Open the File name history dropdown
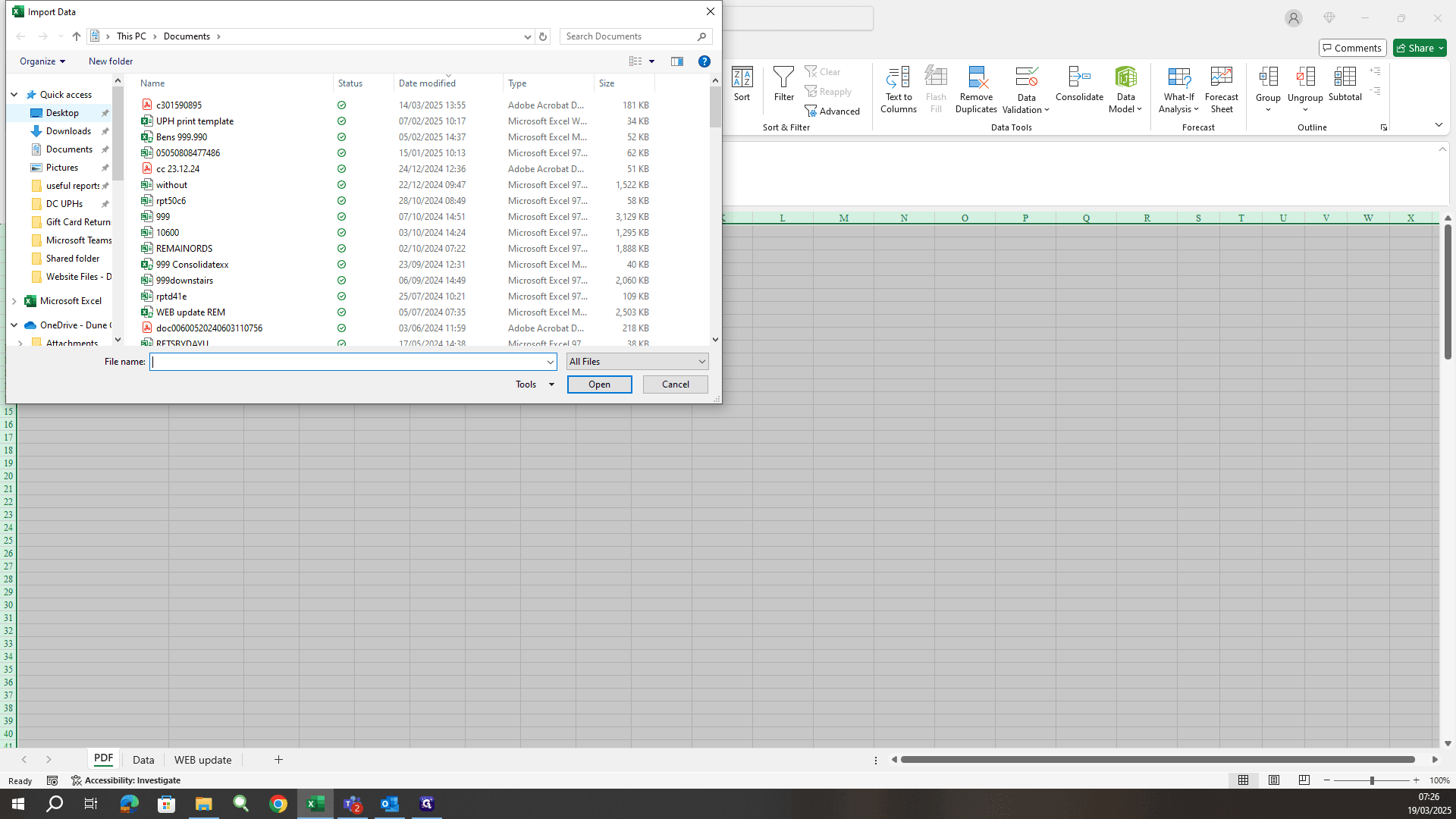 click(551, 362)
